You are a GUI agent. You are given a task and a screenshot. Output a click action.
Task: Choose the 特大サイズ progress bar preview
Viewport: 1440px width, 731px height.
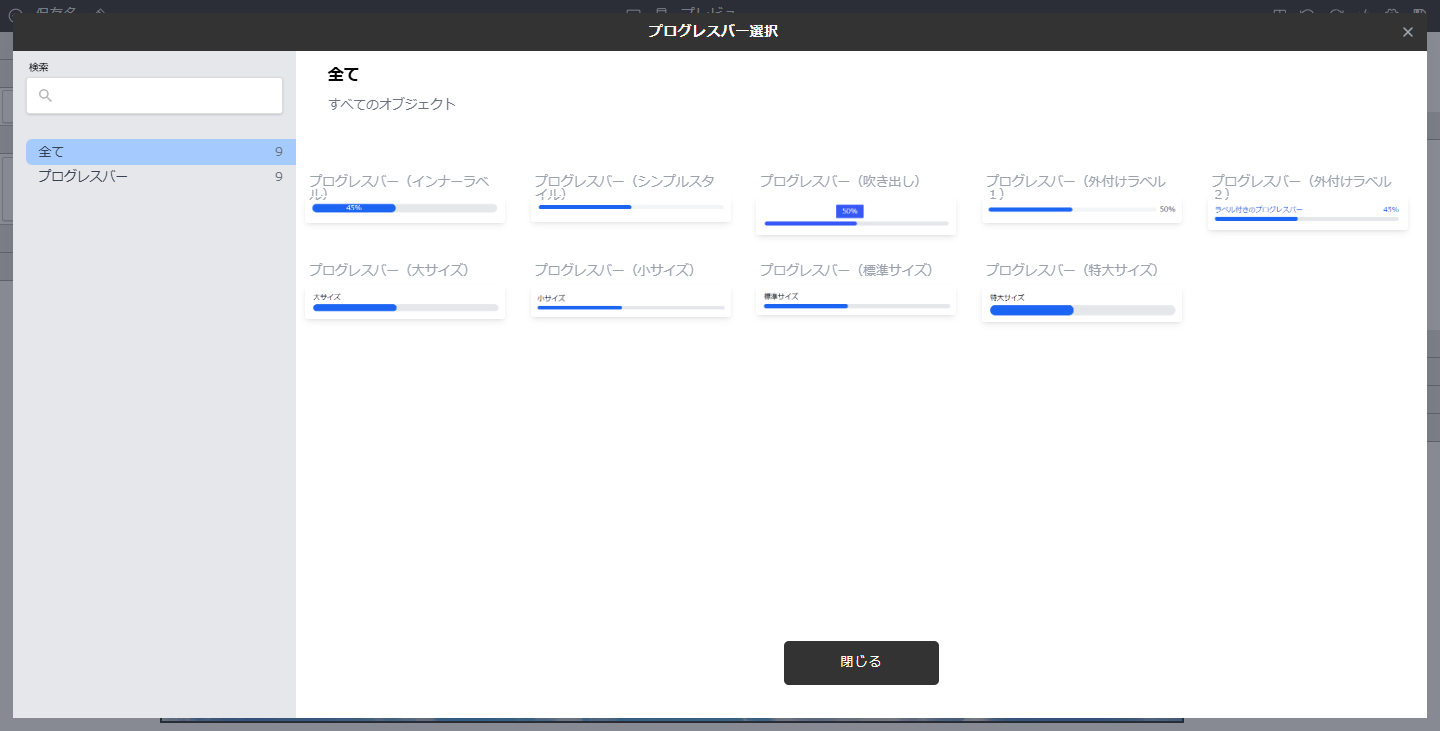tap(1081, 305)
